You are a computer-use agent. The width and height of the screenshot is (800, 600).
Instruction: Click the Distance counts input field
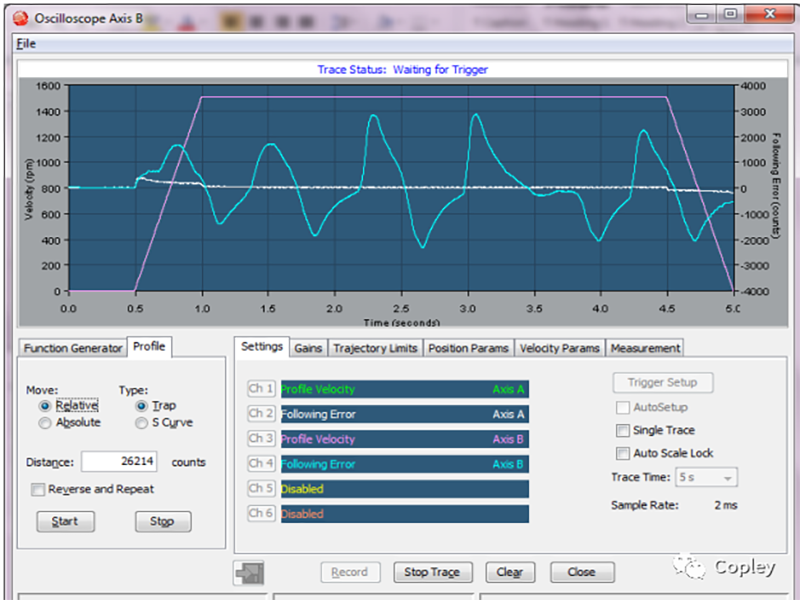click(120, 462)
